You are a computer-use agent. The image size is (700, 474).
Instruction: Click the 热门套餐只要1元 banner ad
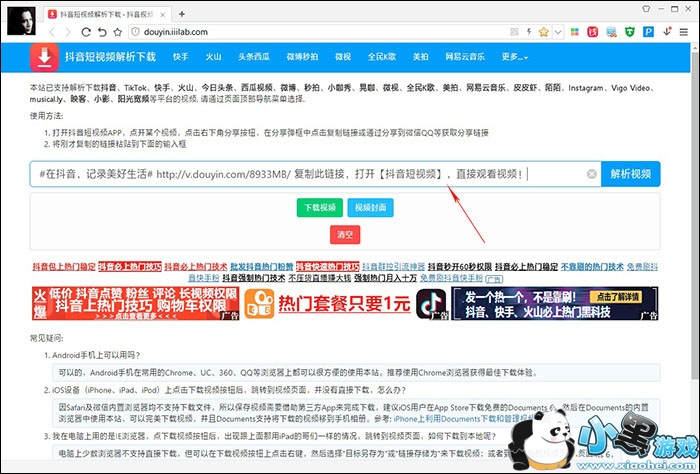click(344, 304)
